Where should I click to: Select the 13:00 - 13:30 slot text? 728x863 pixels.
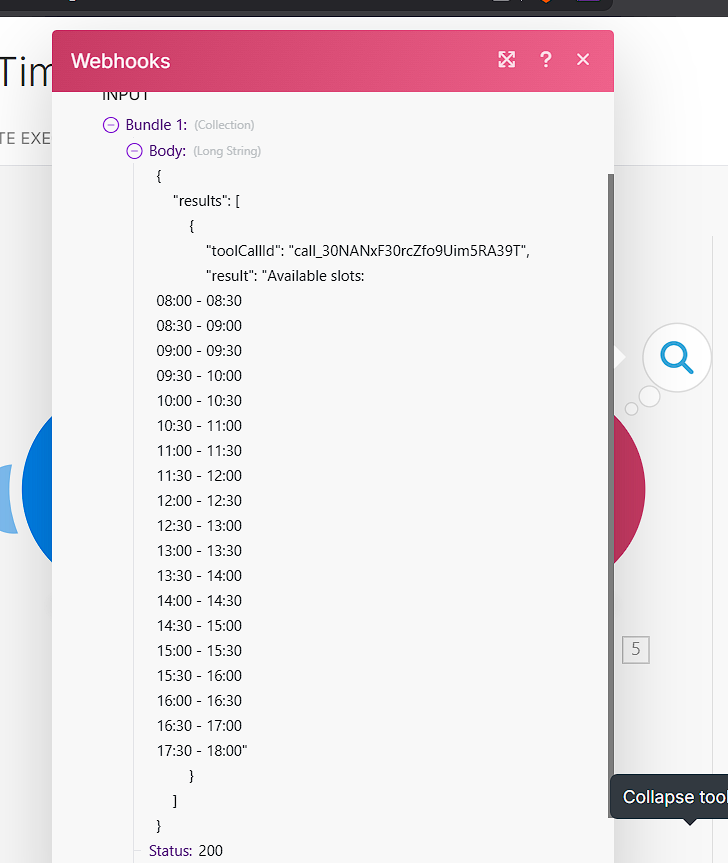(x=199, y=551)
